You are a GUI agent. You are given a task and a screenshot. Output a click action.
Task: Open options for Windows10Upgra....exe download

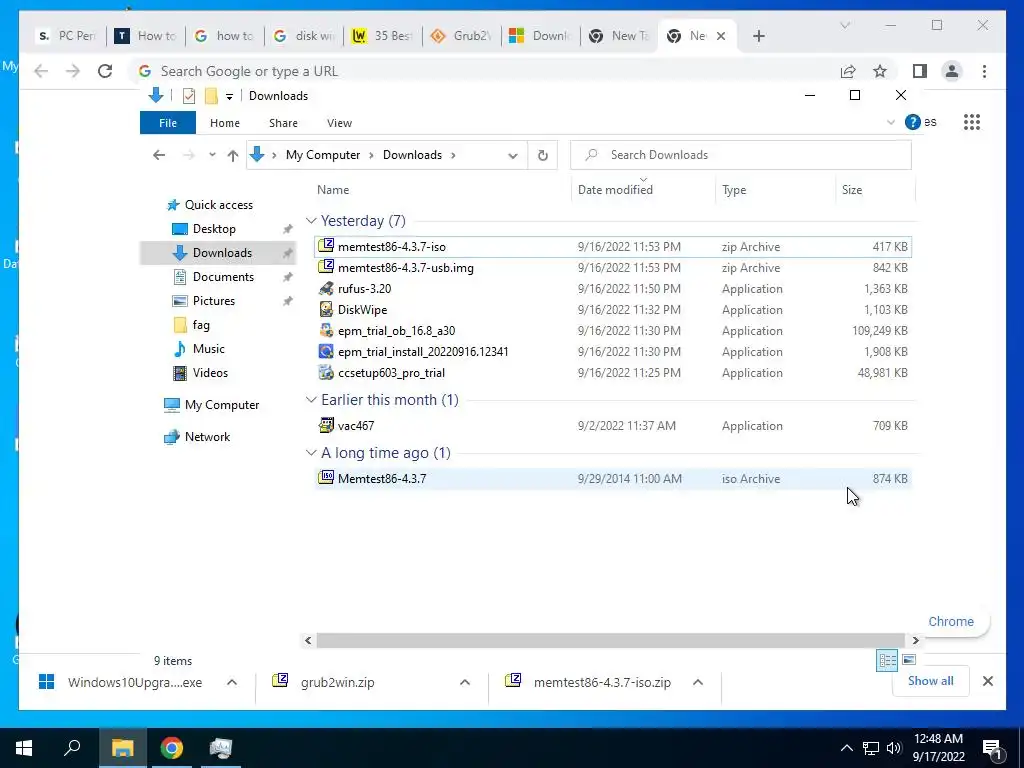232,682
